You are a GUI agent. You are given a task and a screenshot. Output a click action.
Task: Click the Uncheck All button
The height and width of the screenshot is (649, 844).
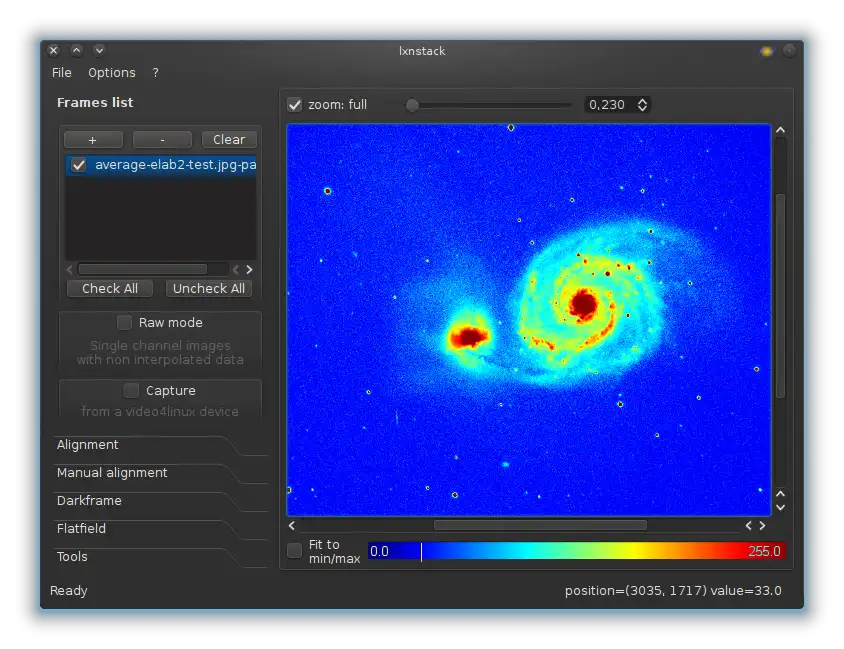click(208, 288)
